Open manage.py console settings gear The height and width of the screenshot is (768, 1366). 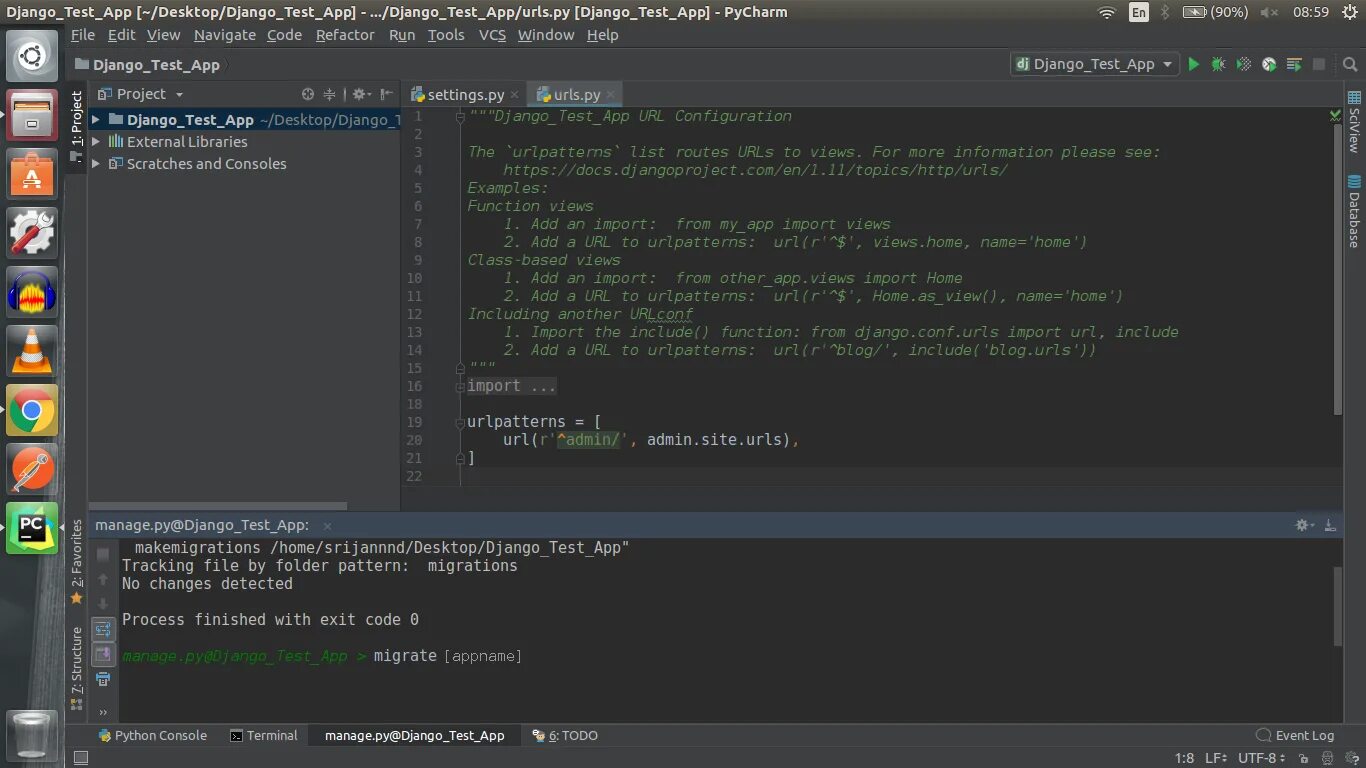(x=1304, y=525)
